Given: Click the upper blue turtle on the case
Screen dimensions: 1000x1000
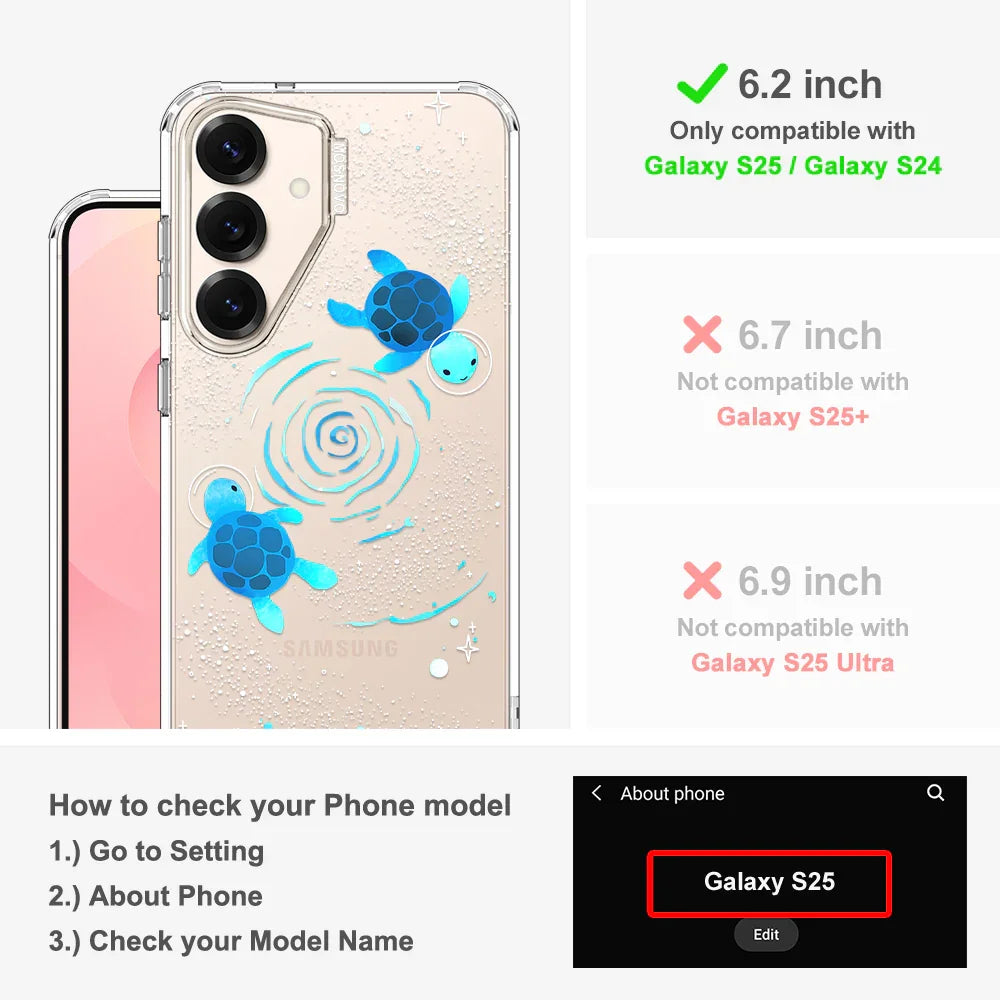Looking at the screenshot, I should point(408,317).
